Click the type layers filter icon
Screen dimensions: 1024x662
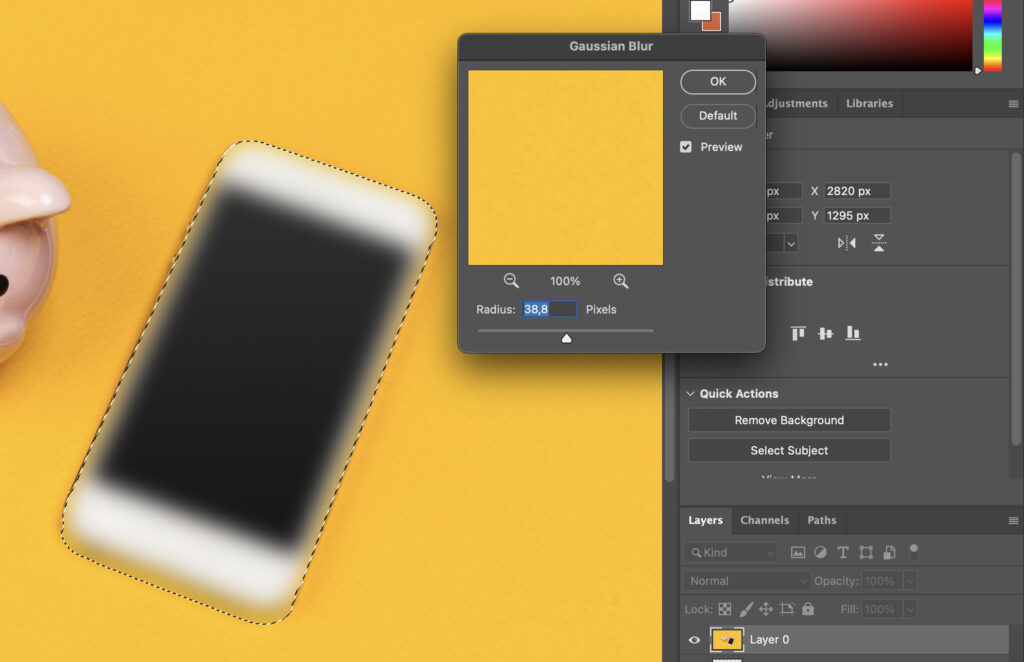pyautogui.click(x=842, y=552)
